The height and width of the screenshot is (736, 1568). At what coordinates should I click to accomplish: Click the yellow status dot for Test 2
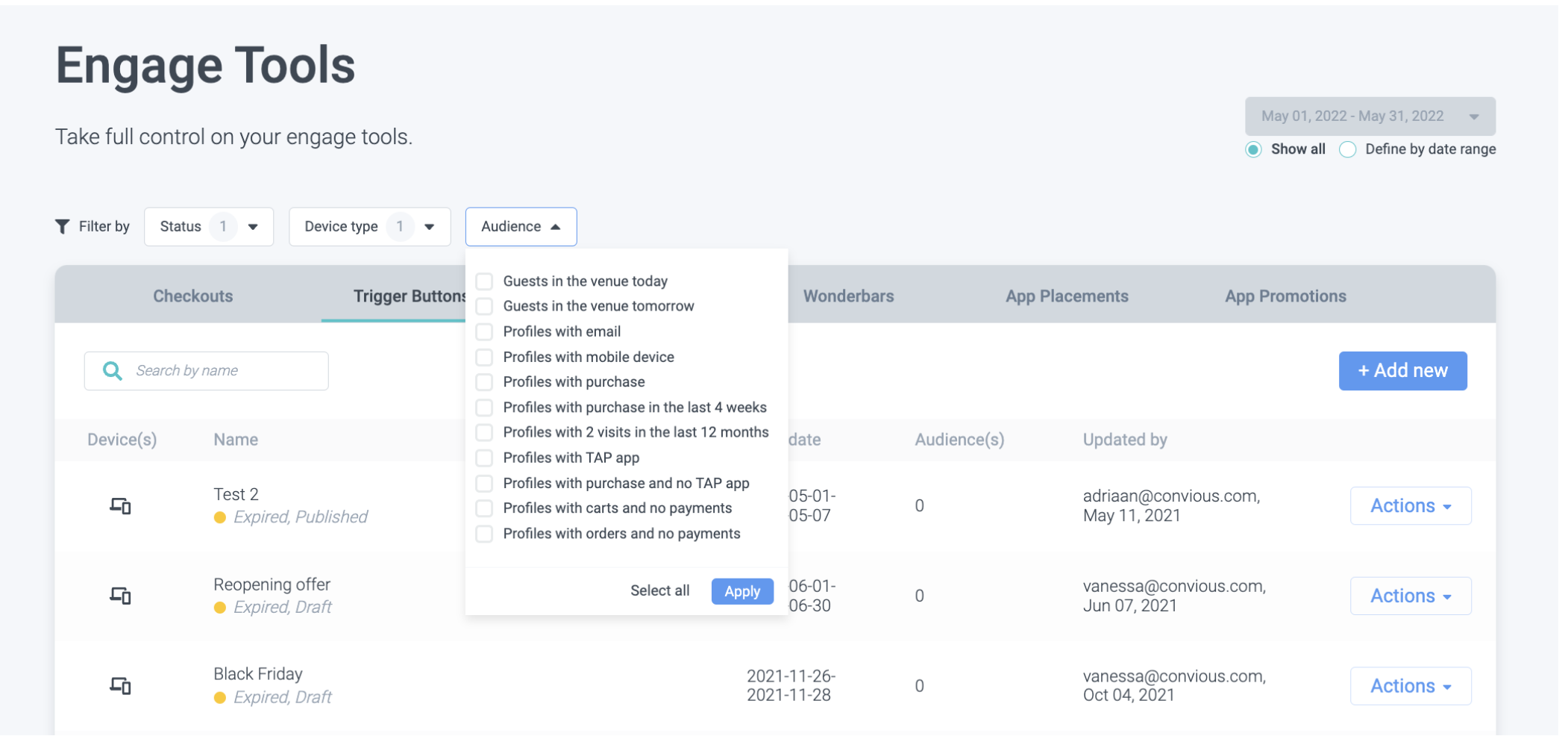pos(220,517)
